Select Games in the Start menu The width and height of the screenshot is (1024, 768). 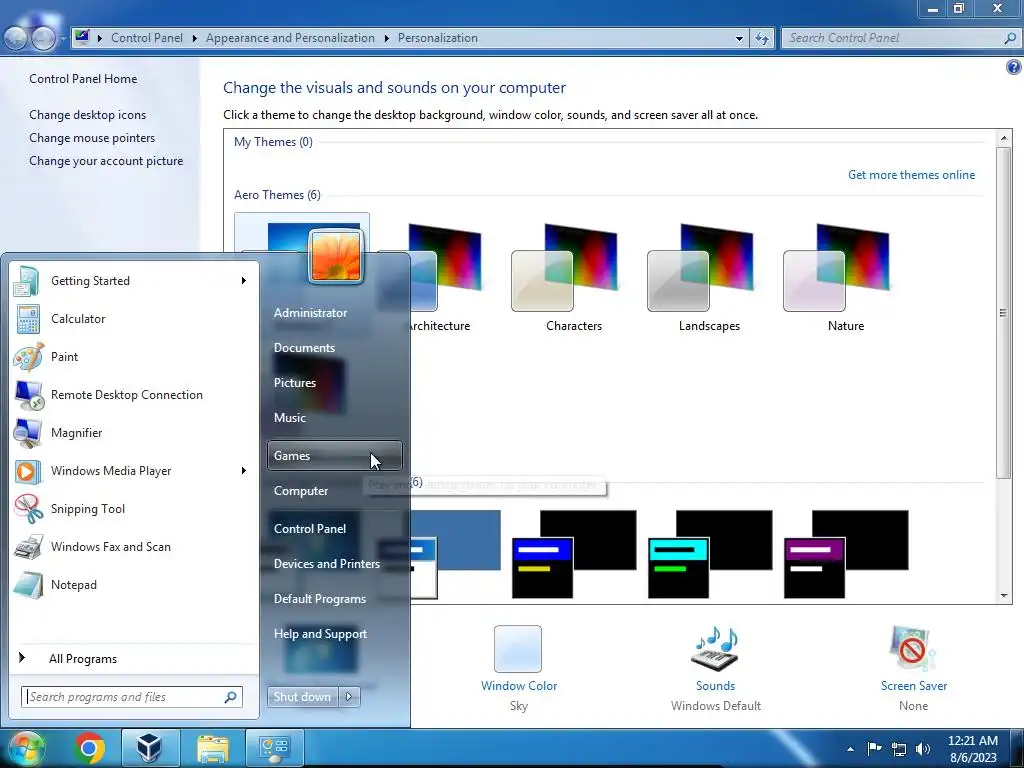335,456
